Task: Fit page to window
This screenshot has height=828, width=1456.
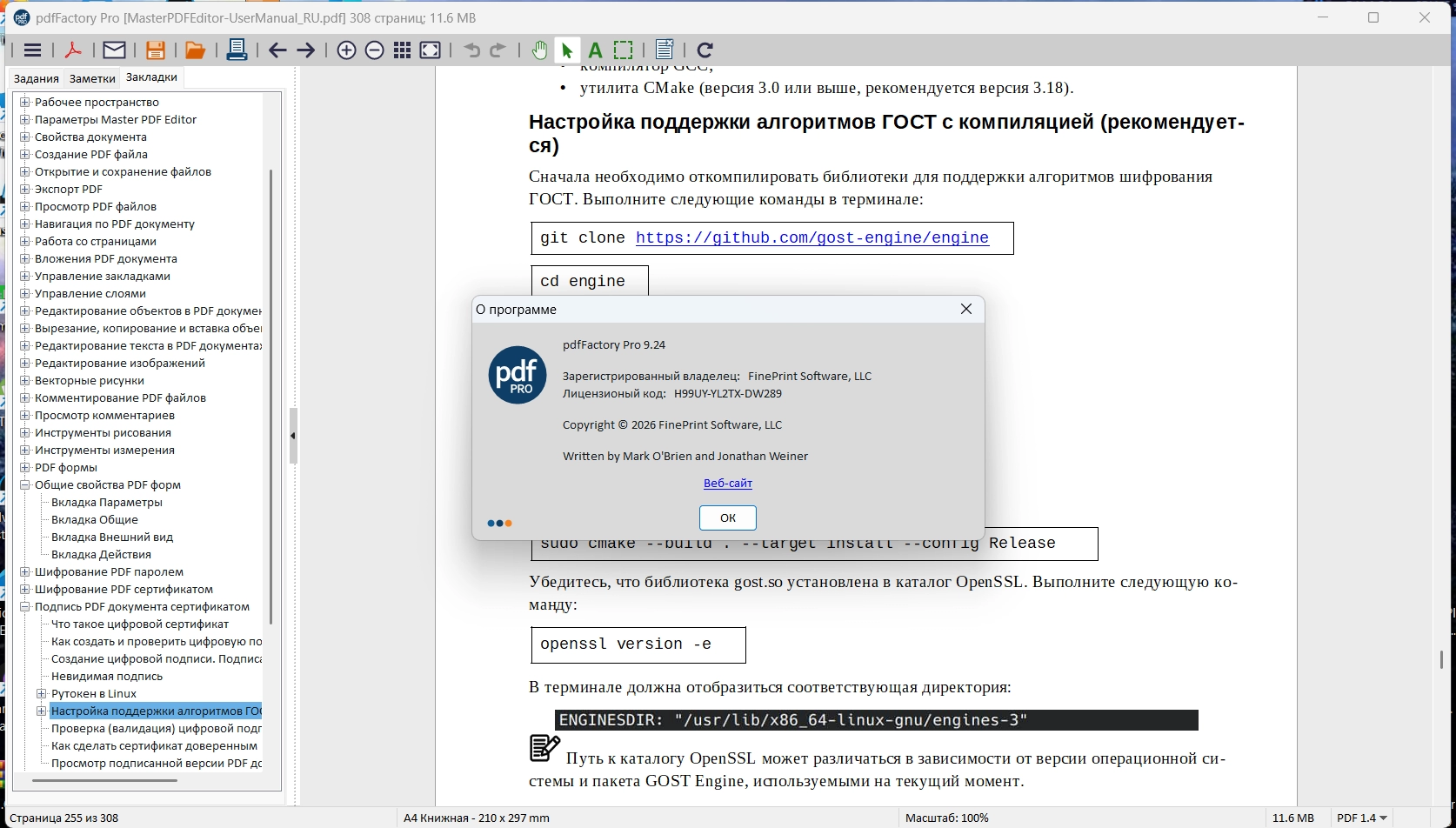Action: click(x=430, y=50)
